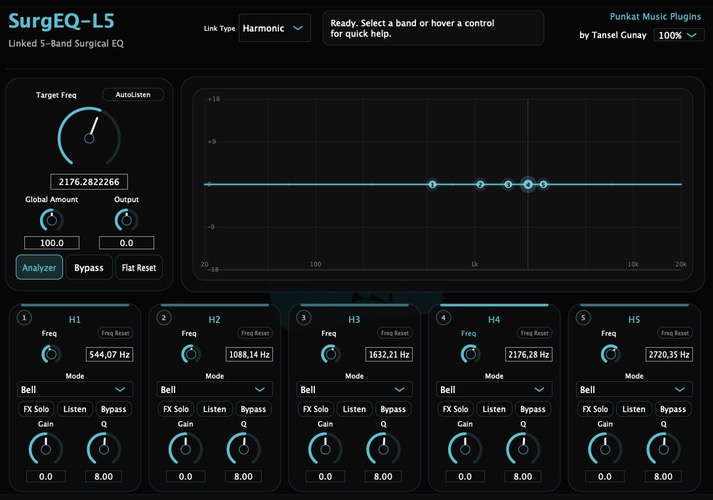Click the Output value field 0.0
The image size is (713, 500).
126,243
